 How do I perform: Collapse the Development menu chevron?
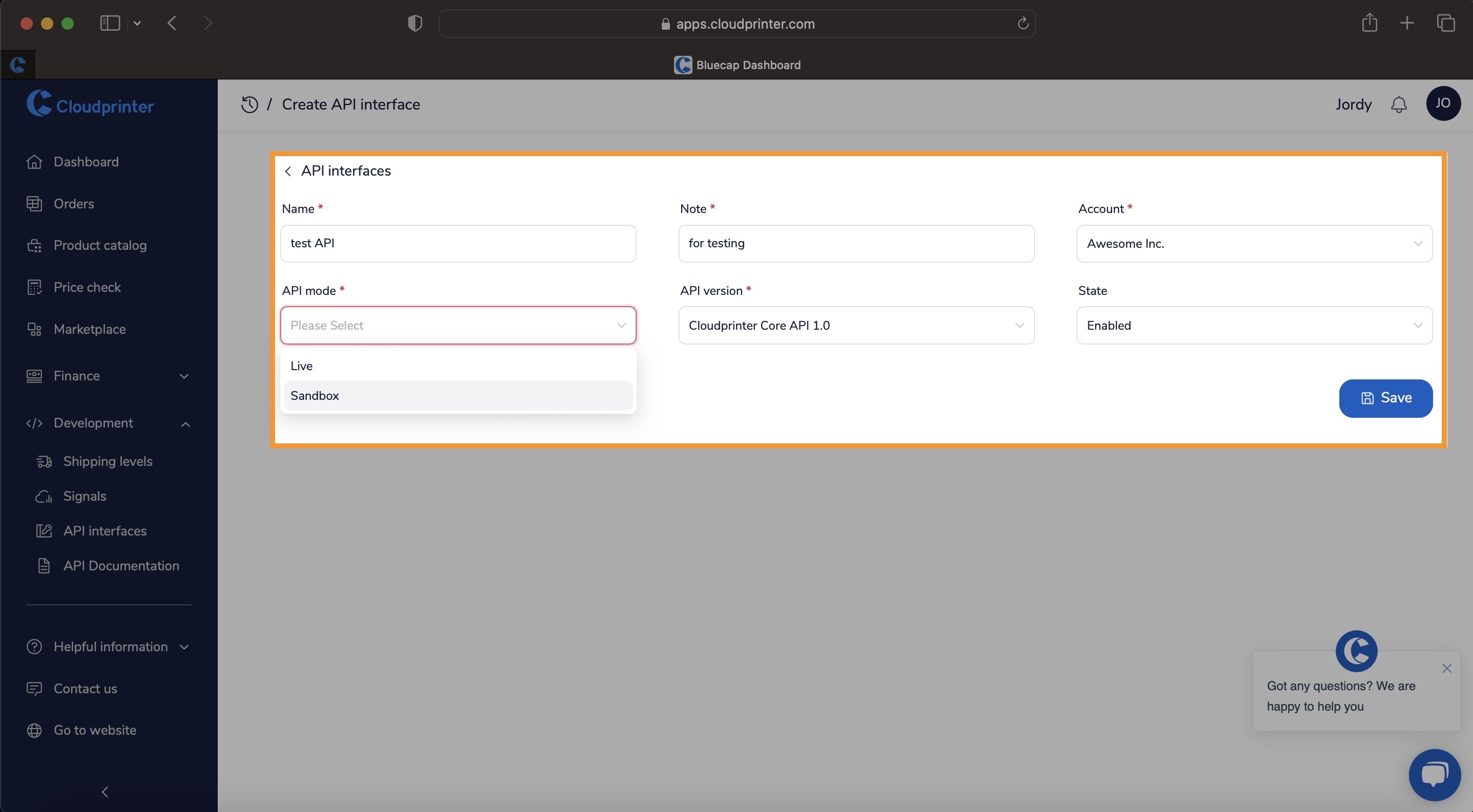pyautogui.click(x=185, y=424)
